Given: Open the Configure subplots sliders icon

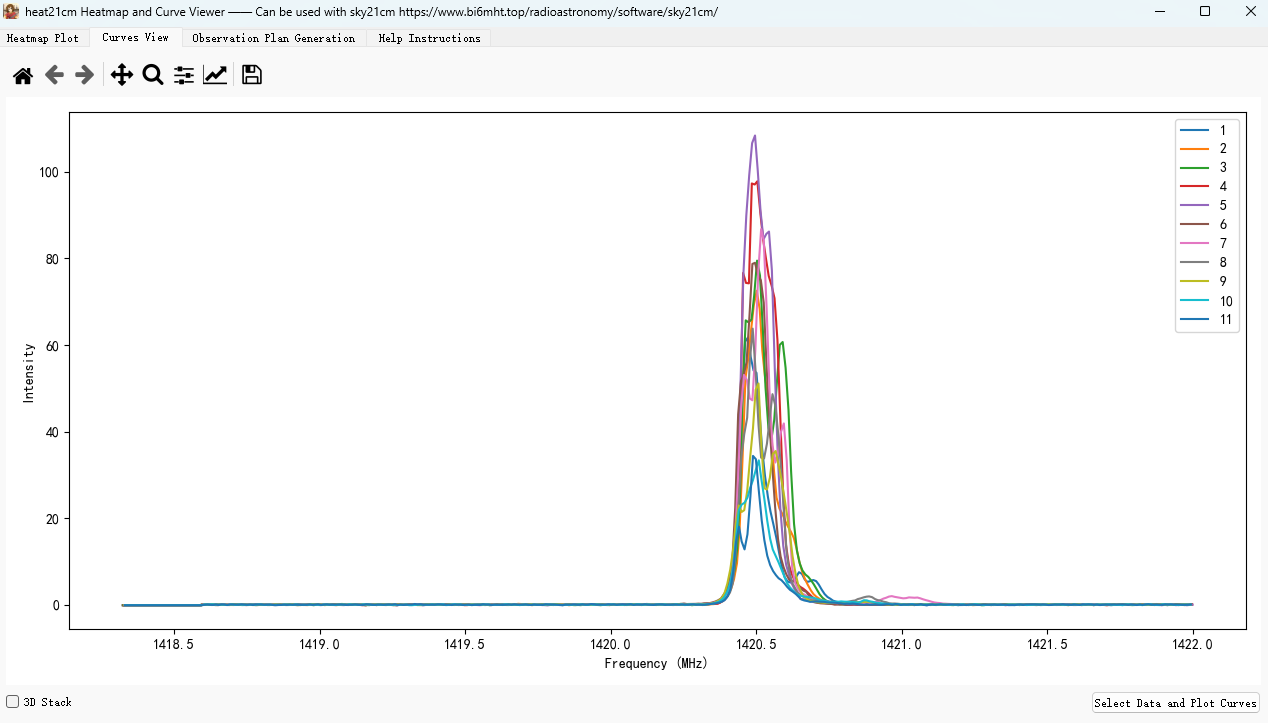Looking at the screenshot, I should (x=184, y=75).
